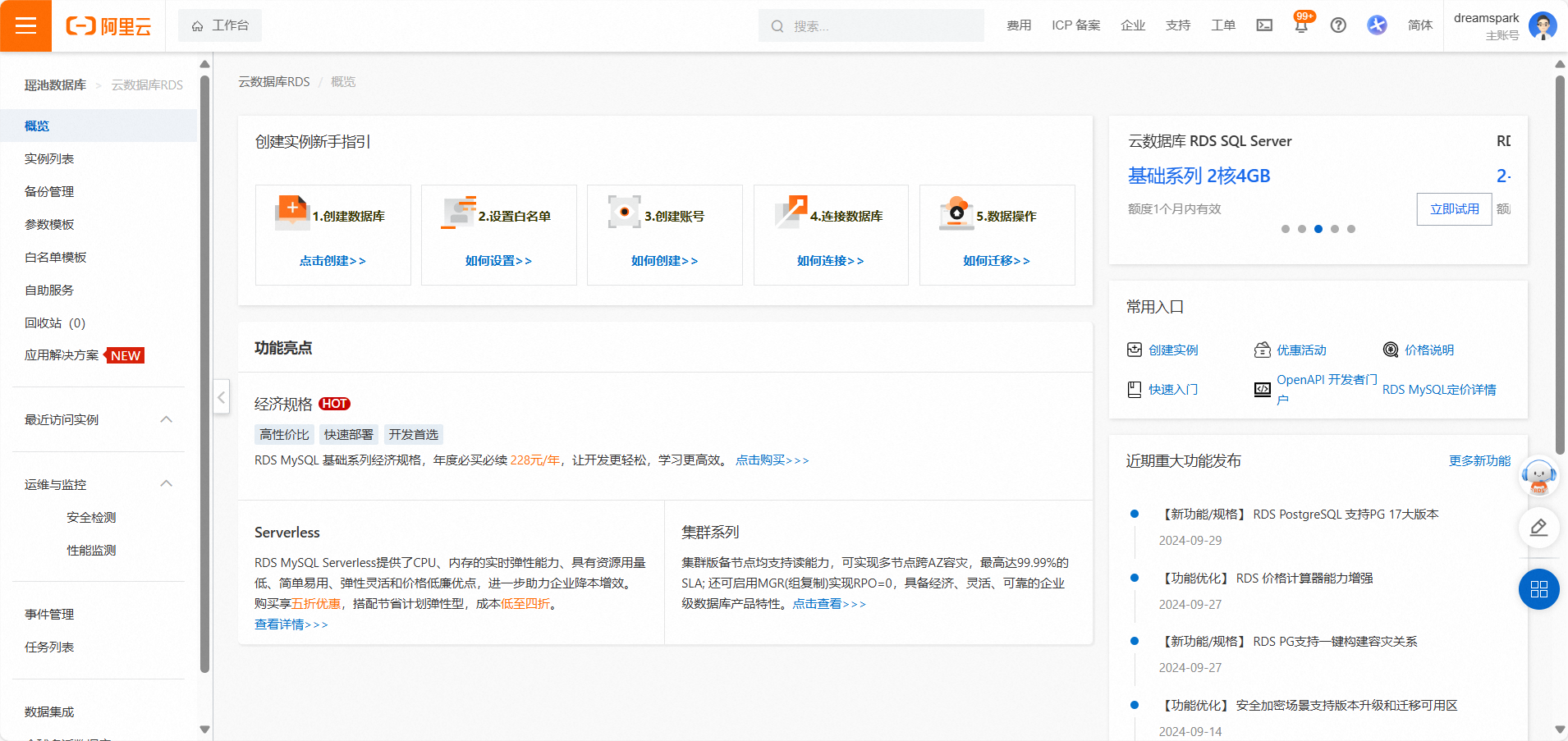The height and width of the screenshot is (741, 1568).
Task: Click 点击购买>>> link
Action: [x=772, y=460]
